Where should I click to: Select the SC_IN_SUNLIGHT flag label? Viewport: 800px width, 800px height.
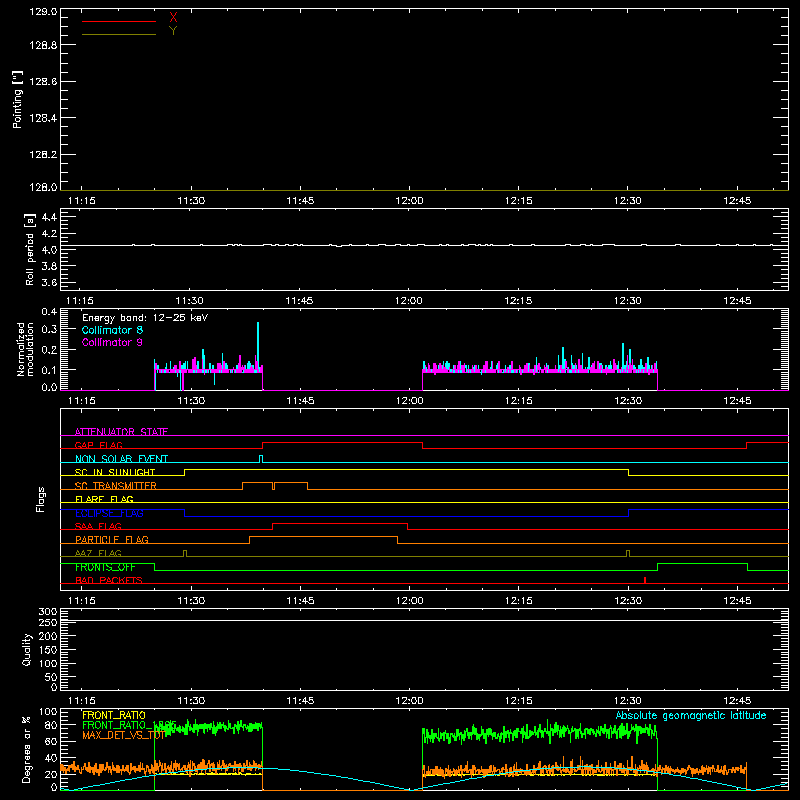coord(115,472)
